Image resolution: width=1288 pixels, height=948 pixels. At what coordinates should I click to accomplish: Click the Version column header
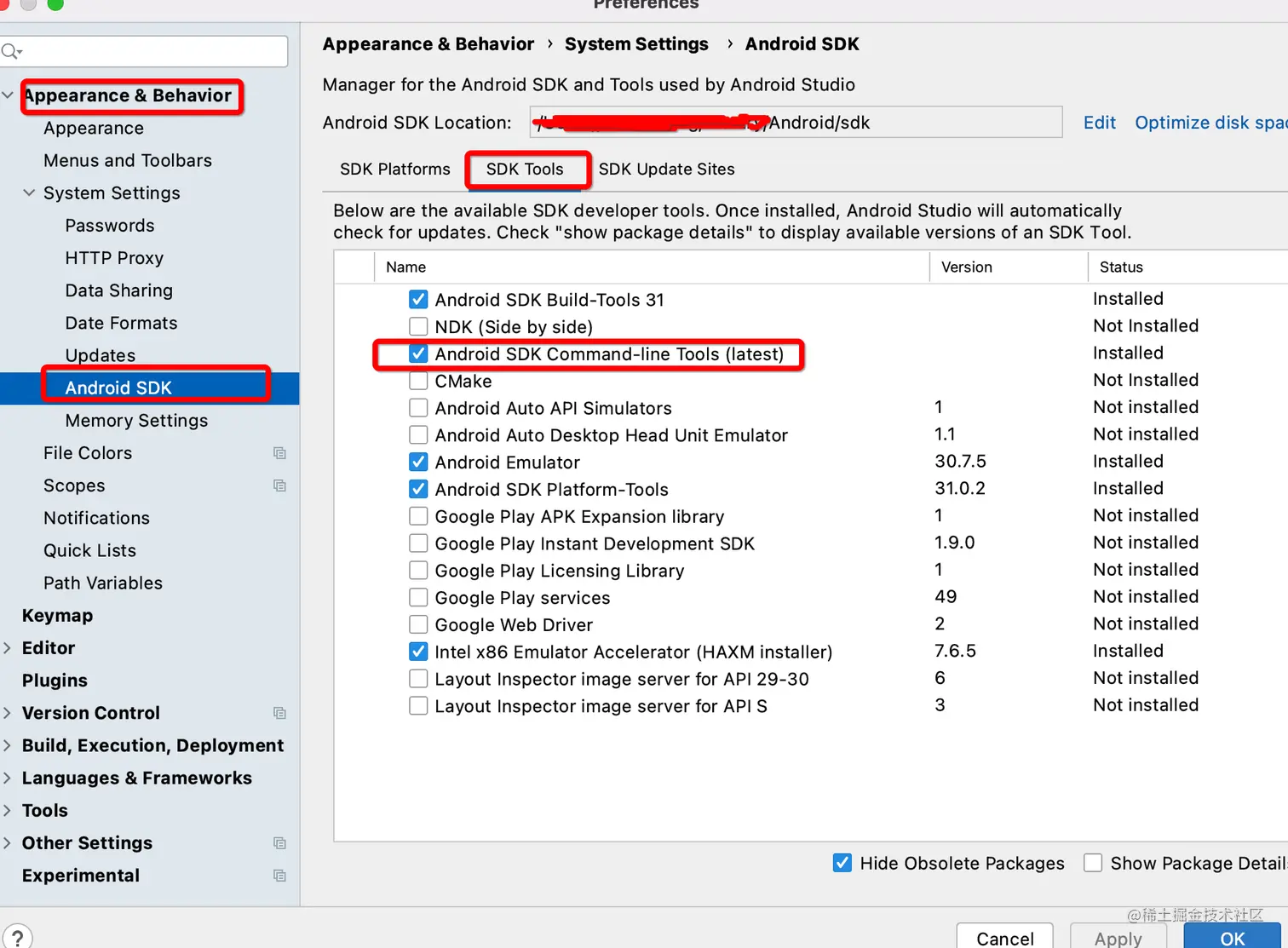(1009, 267)
